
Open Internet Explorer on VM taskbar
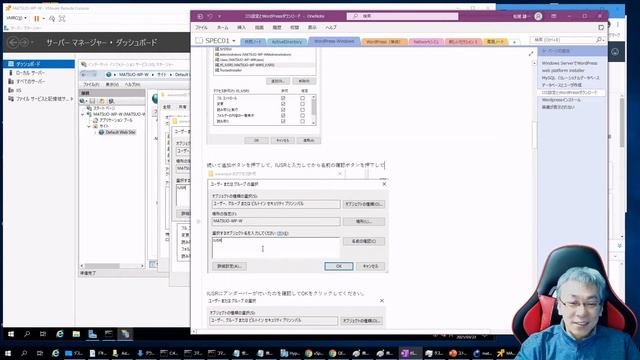(60, 334)
